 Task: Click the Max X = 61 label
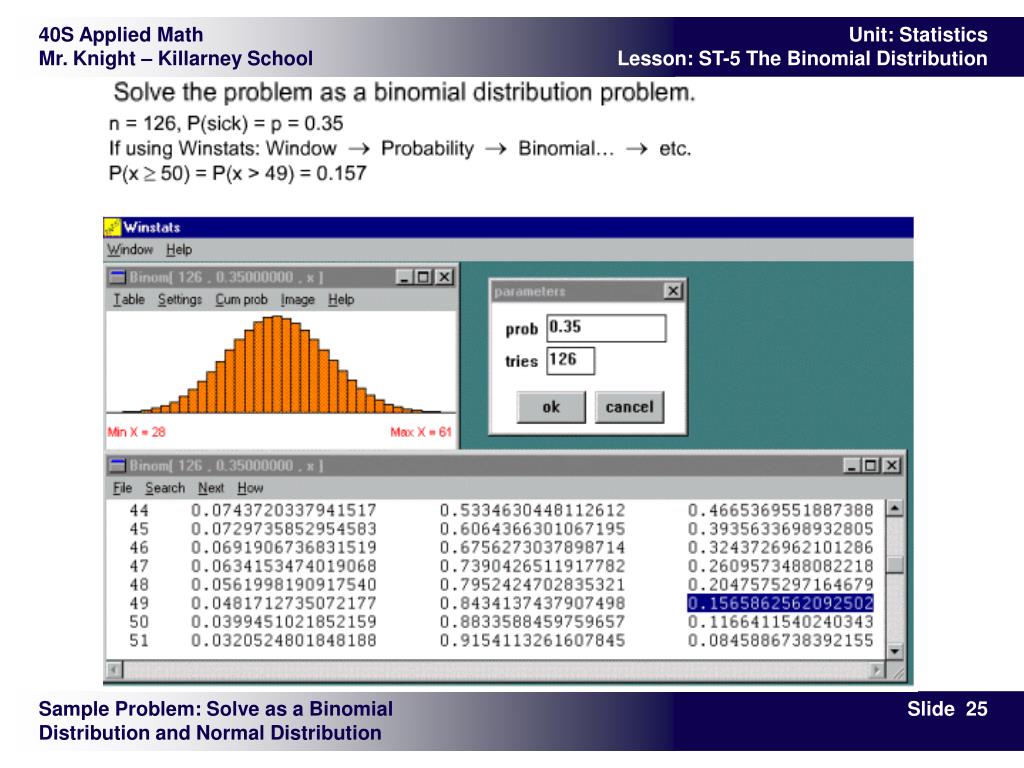(421, 432)
